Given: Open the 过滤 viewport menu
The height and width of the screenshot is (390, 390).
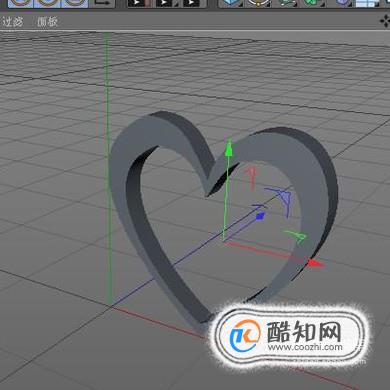Looking at the screenshot, I should 12,22.
